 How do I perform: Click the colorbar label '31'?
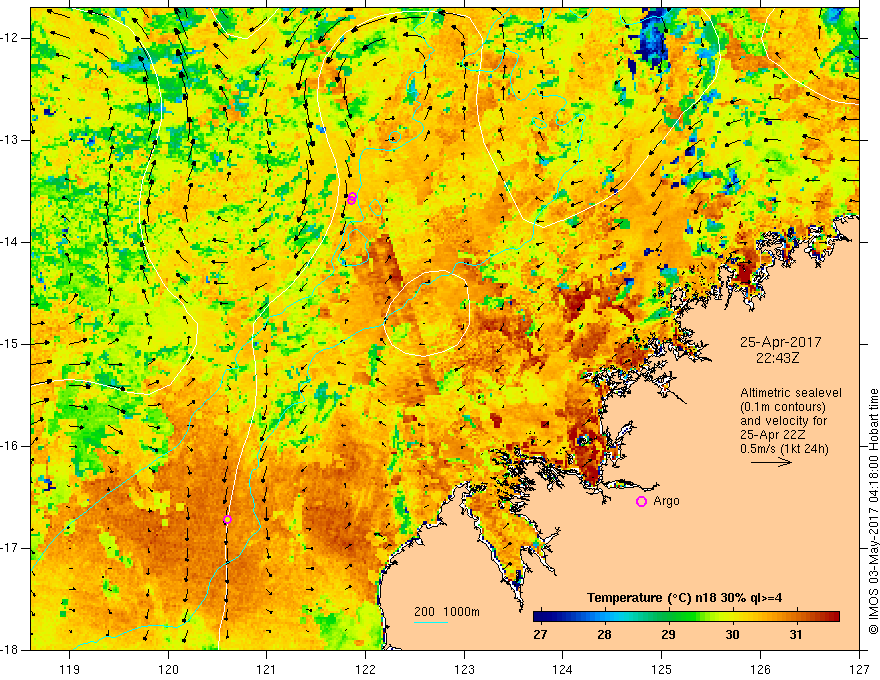[x=795, y=635]
